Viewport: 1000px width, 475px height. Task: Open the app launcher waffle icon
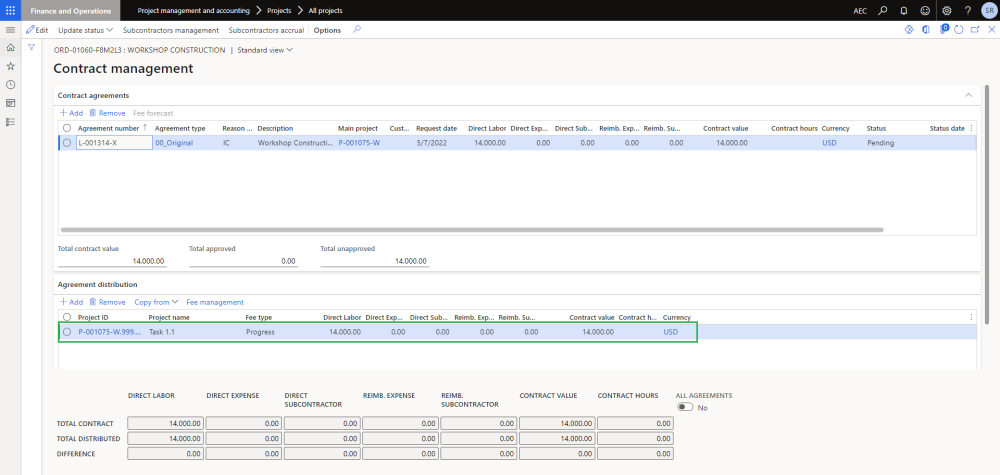(11, 10)
